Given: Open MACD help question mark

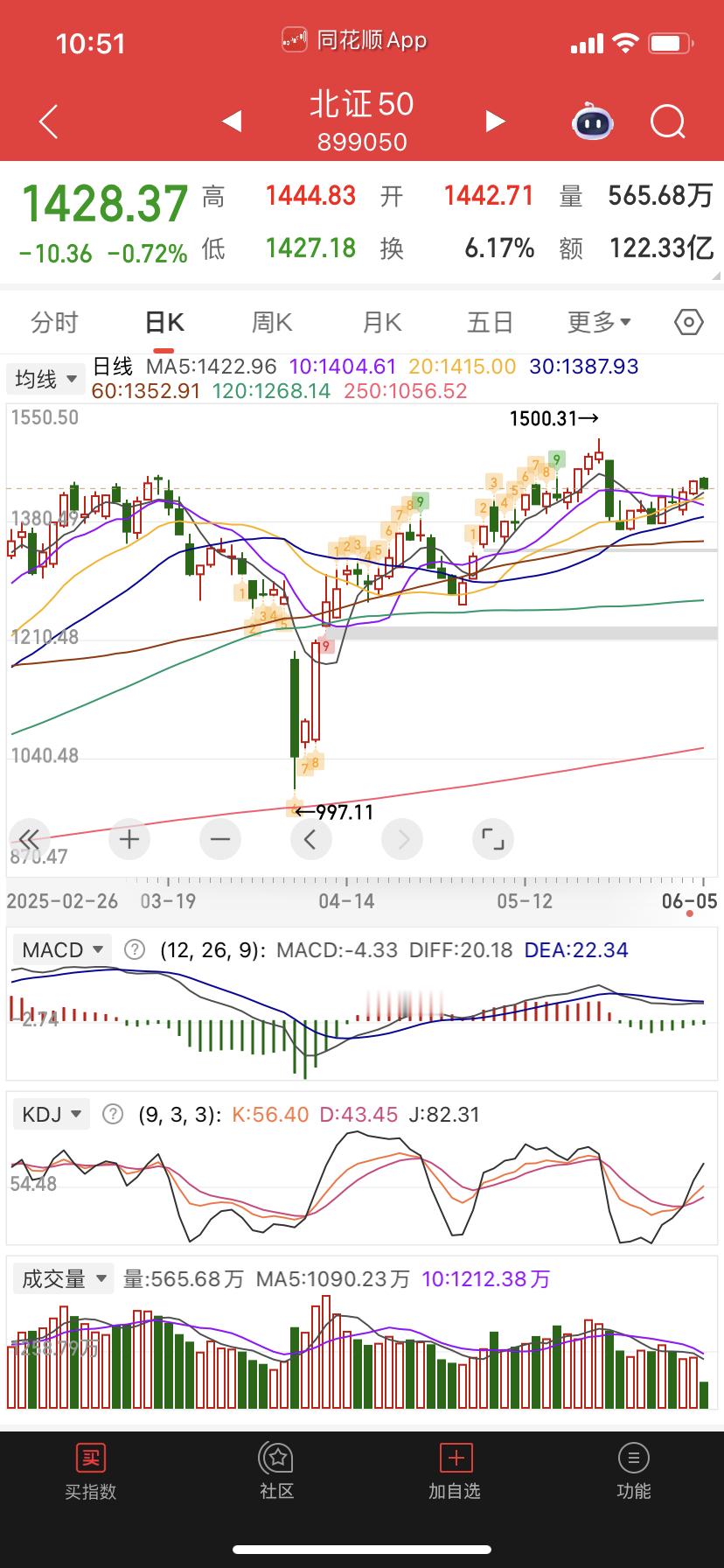Looking at the screenshot, I should (x=134, y=949).
